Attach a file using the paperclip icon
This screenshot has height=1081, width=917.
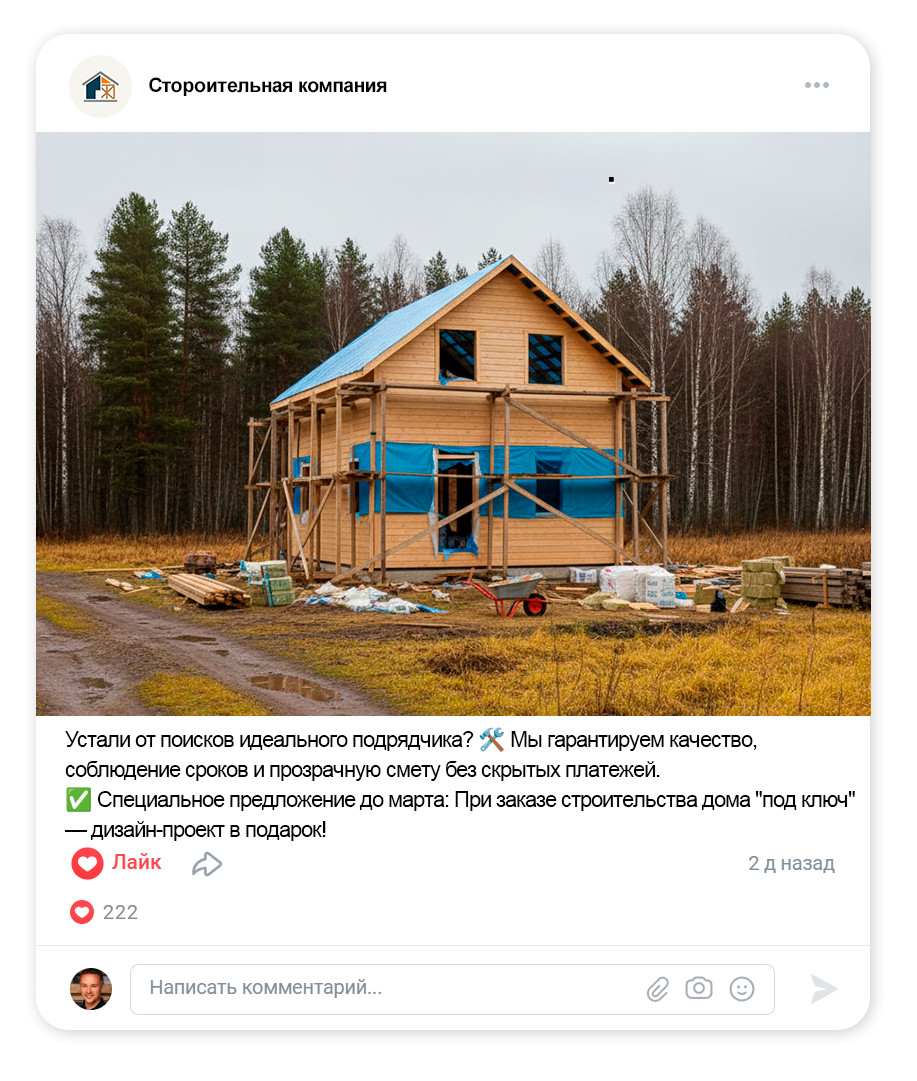pos(658,989)
